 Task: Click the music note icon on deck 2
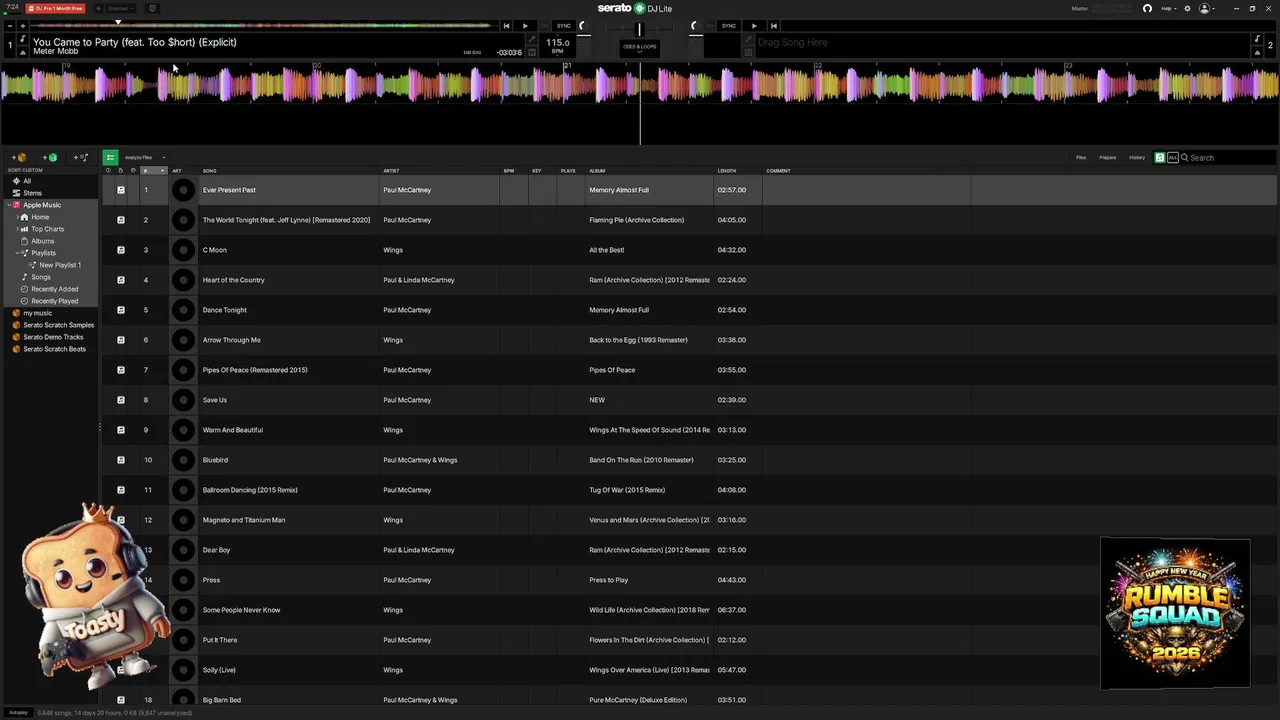pyautogui.click(x=1257, y=39)
